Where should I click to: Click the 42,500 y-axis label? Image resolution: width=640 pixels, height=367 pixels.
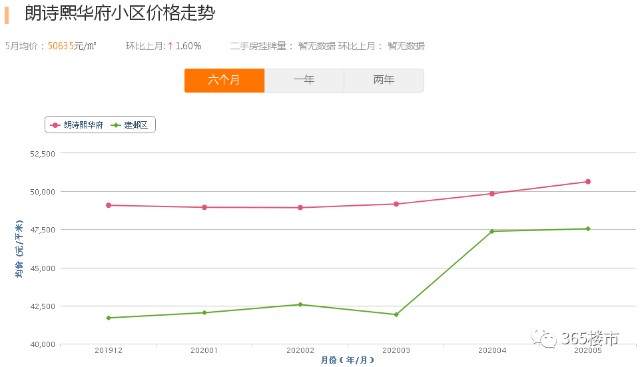pyautogui.click(x=42, y=307)
